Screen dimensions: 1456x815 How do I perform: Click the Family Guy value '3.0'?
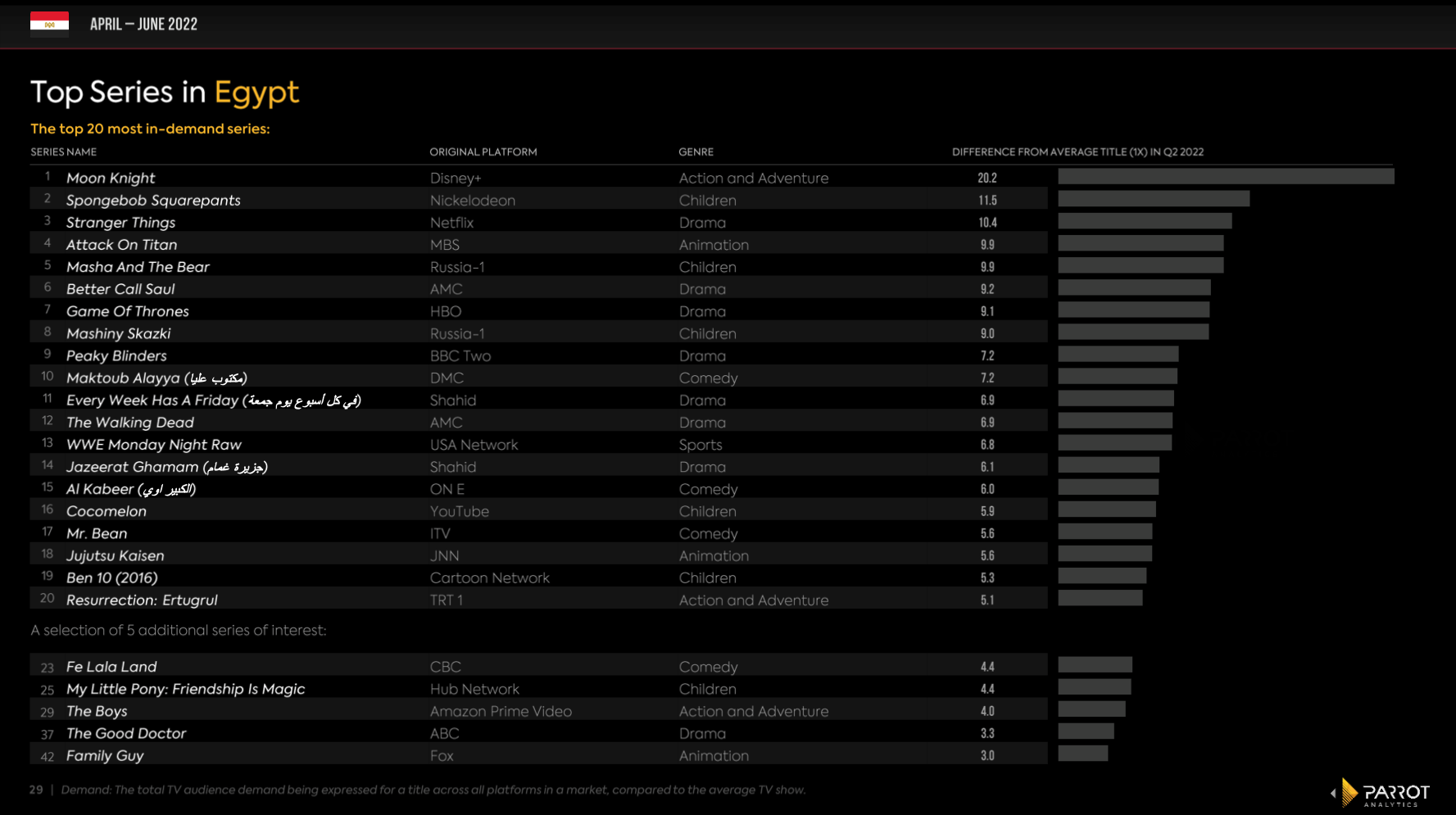(987, 755)
